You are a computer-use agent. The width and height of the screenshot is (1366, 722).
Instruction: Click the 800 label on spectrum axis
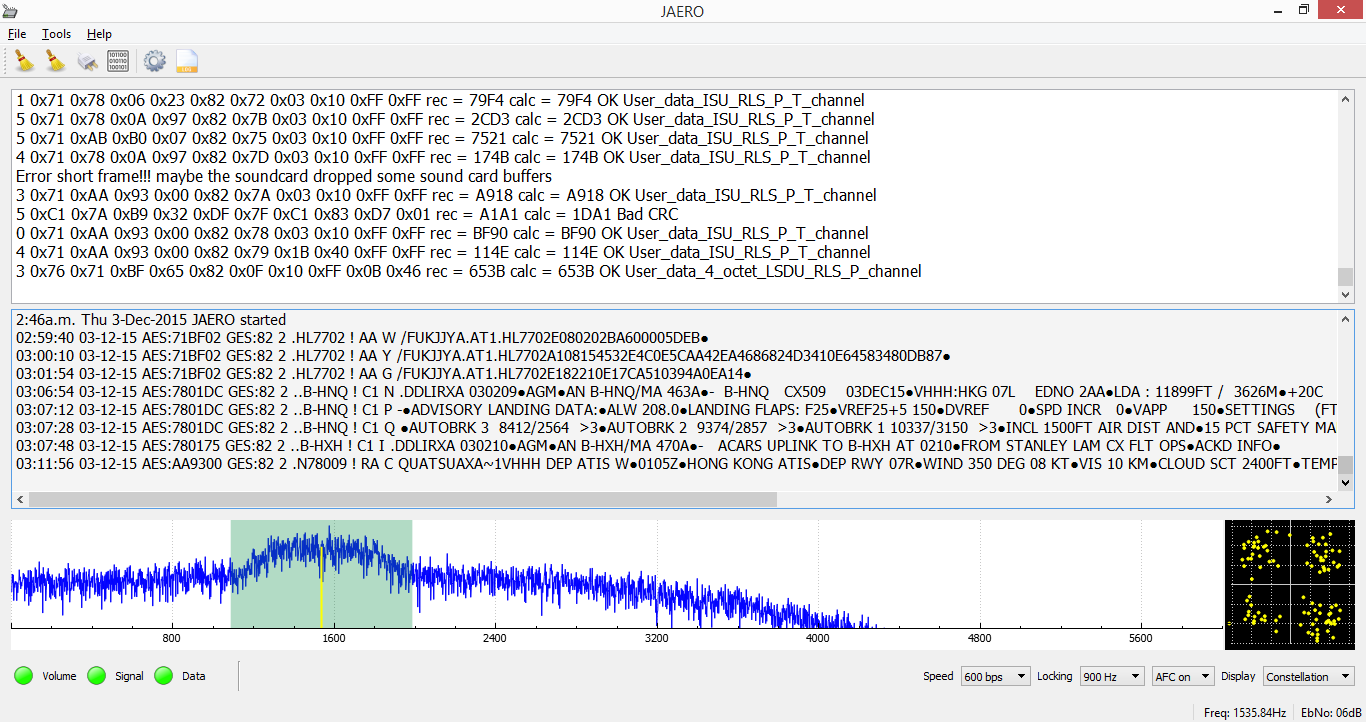pyautogui.click(x=171, y=638)
